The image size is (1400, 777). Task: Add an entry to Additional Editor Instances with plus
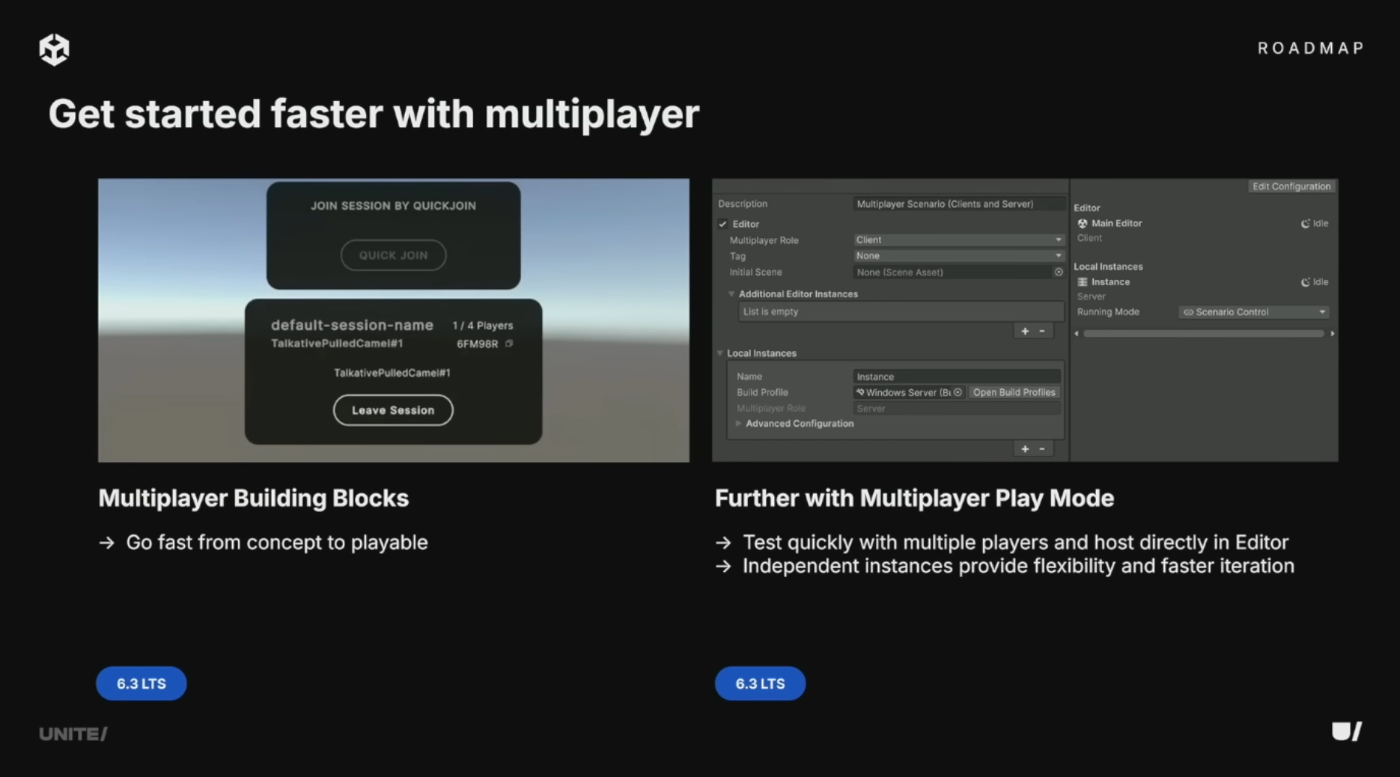pos(1025,331)
